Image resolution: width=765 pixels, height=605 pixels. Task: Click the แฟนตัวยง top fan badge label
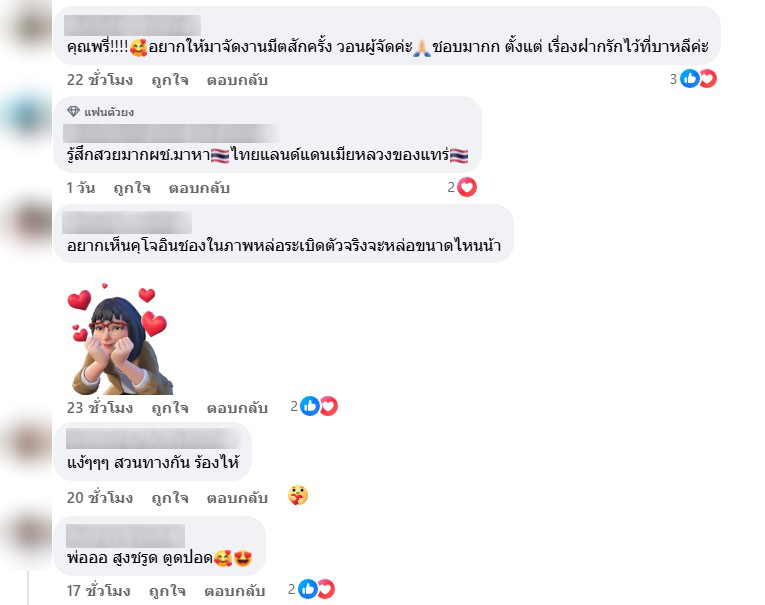pyautogui.click(x=109, y=112)
